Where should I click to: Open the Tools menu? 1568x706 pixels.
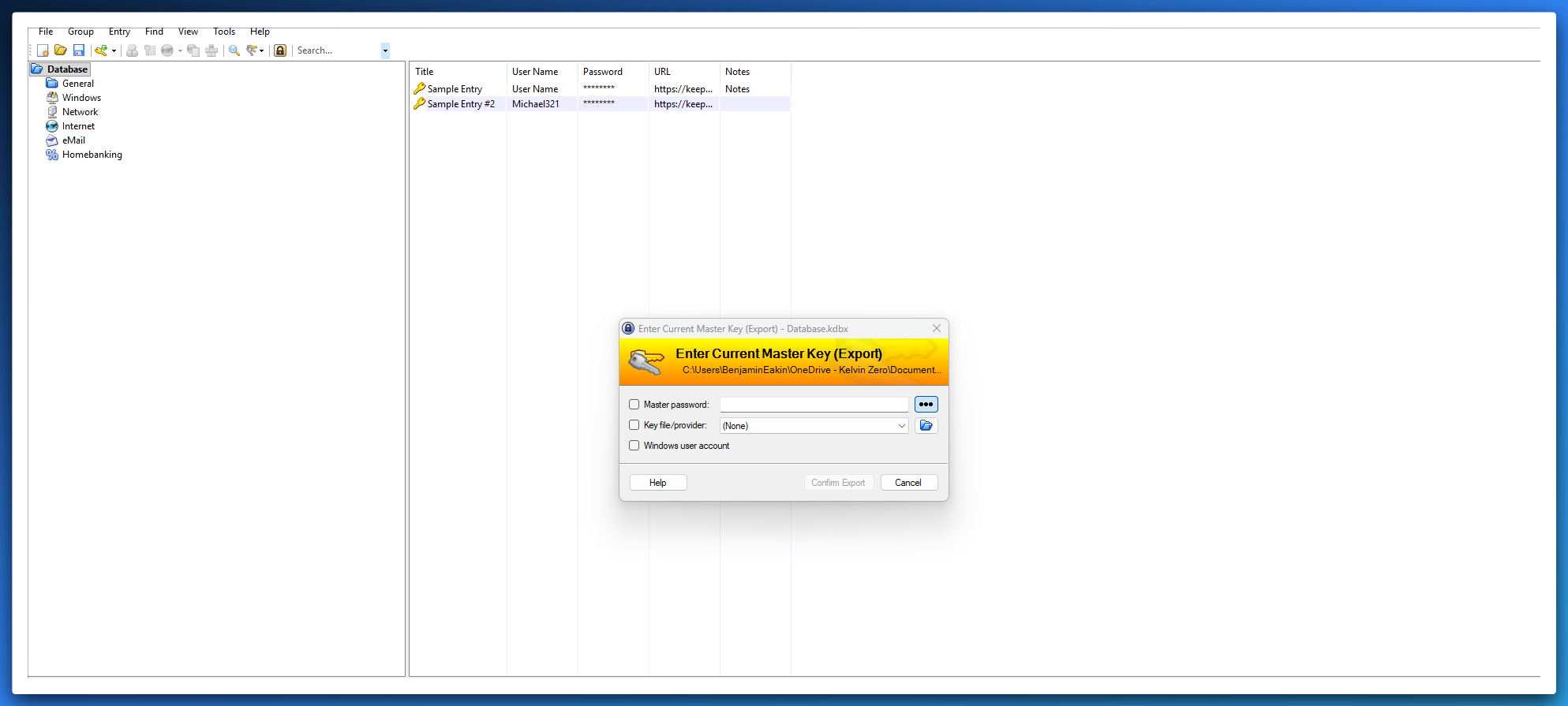[x=224, y=32]
